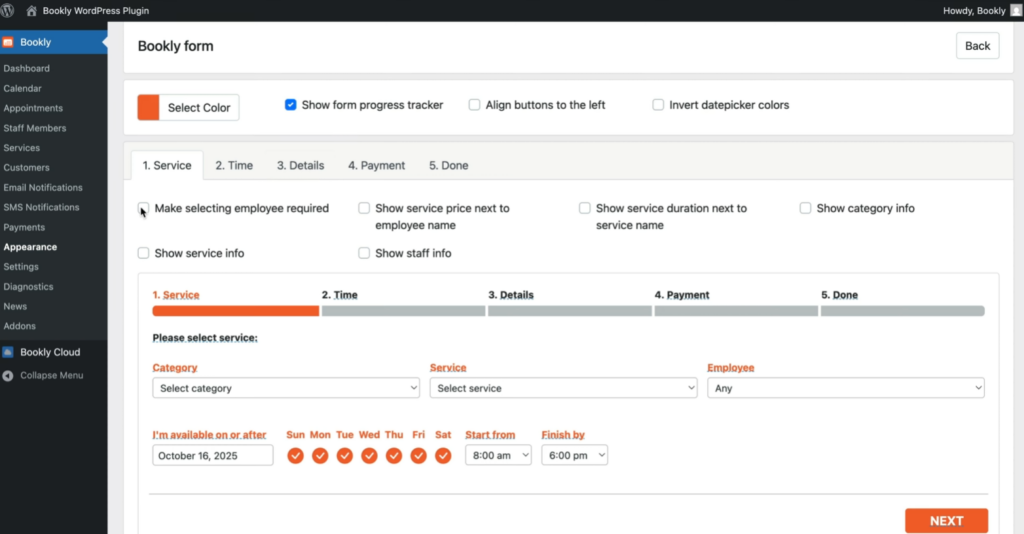Open the site home icon

pos(31,10)
